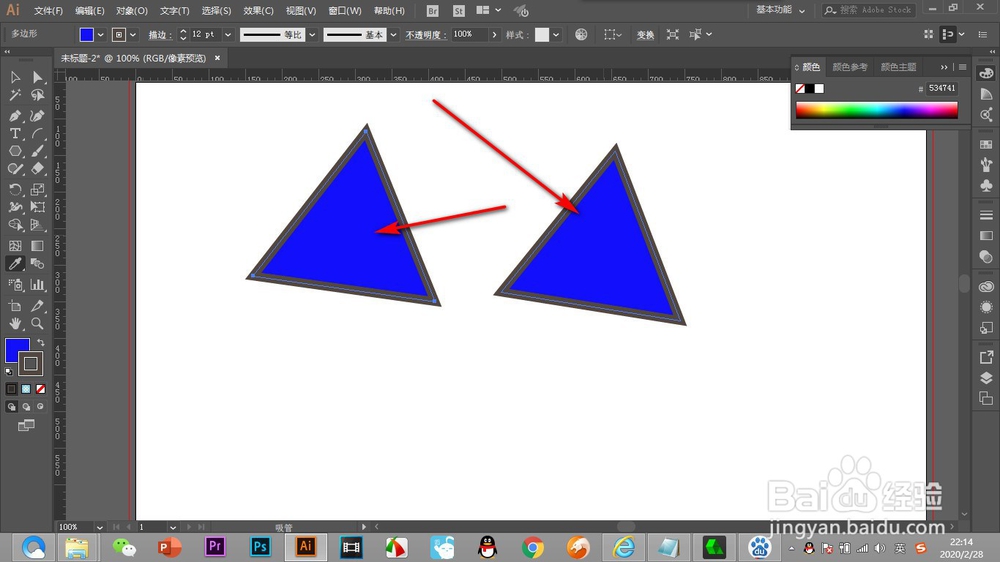Open fill color dropdown in control bar
Image resolution: width=1000 pixels, height=562 pixels.
tap(101, 34)
